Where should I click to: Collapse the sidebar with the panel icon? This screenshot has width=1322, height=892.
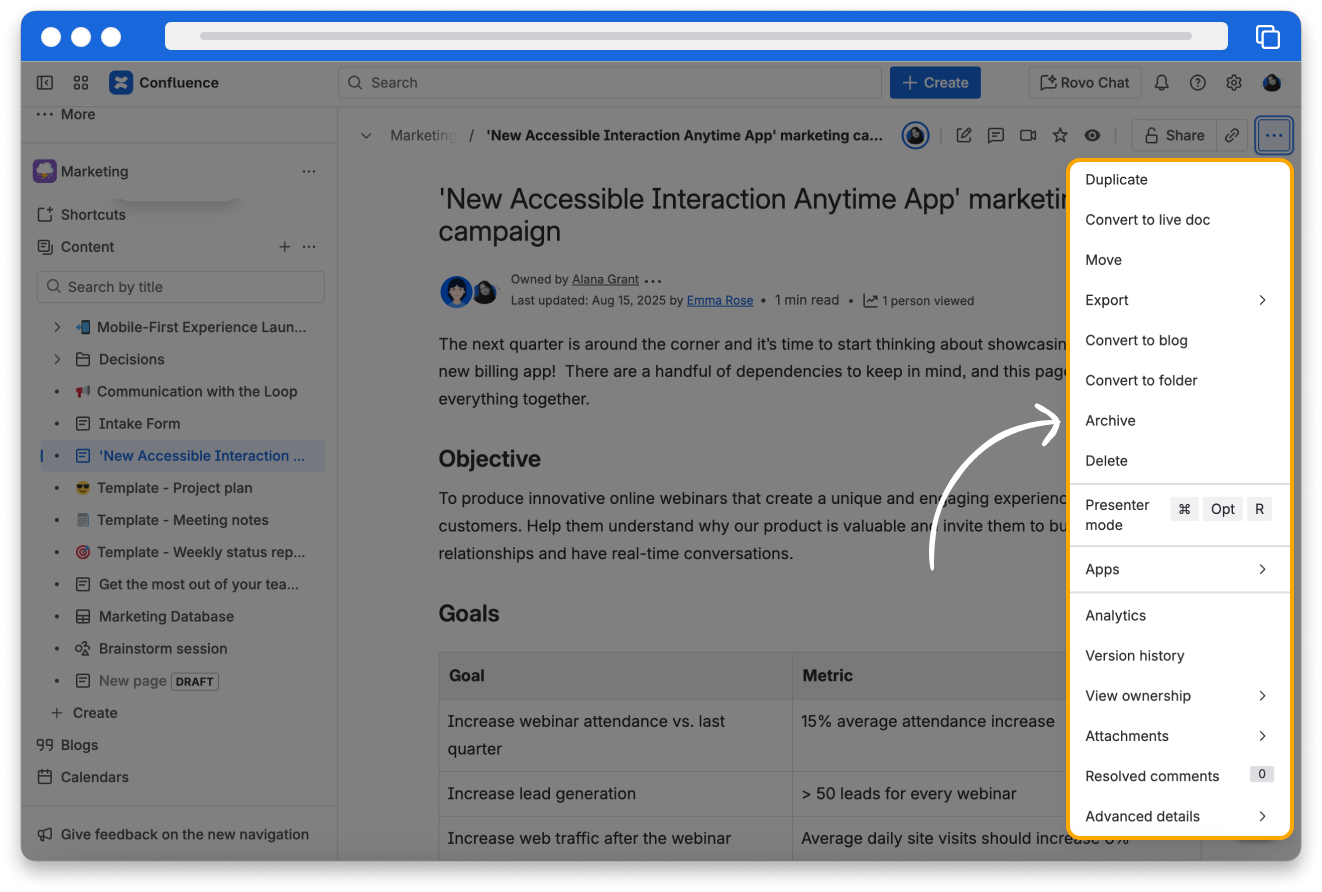pyautogui.click(x=45, y=83)
